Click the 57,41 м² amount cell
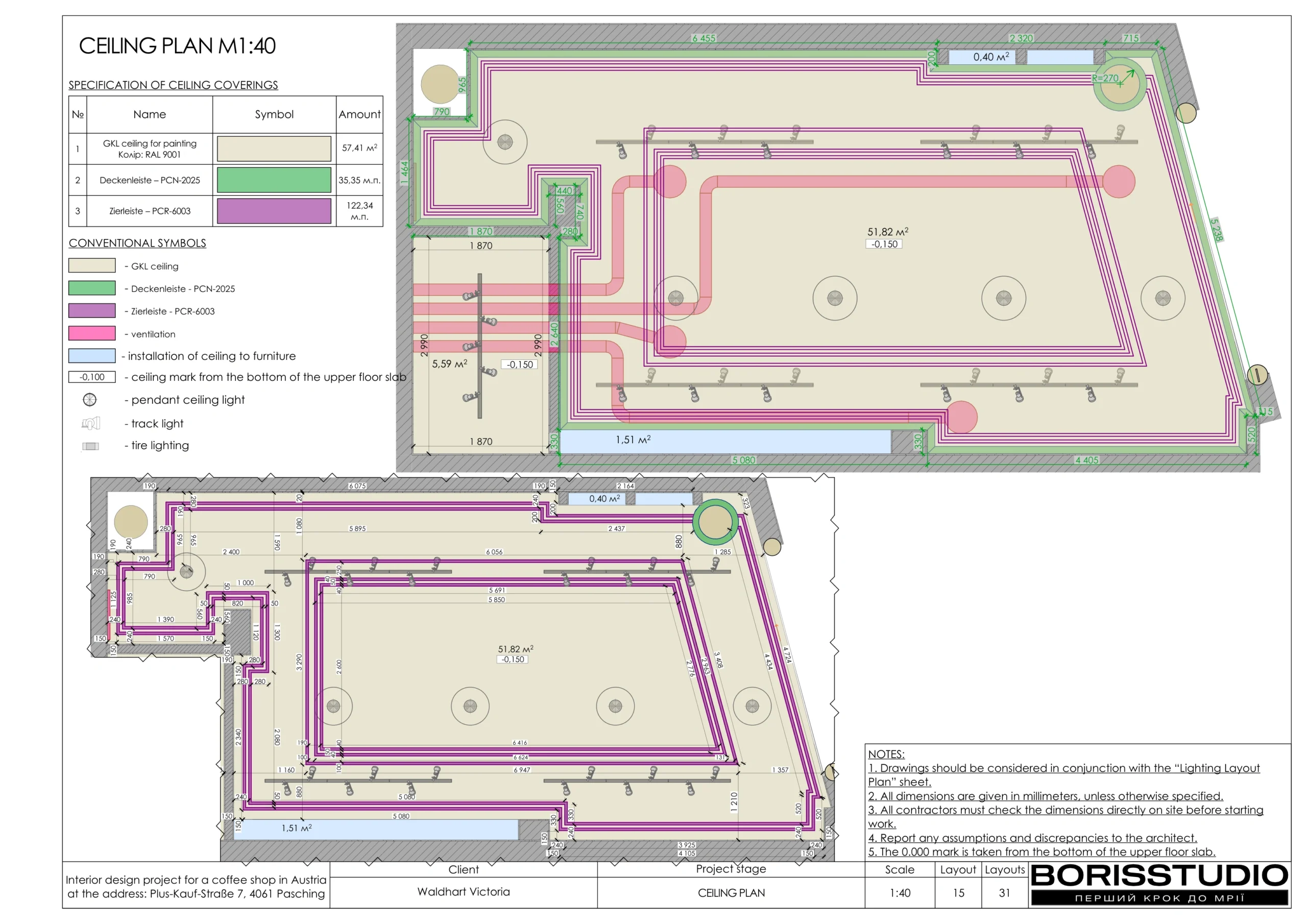1307x924 pixels. (359, 148)
